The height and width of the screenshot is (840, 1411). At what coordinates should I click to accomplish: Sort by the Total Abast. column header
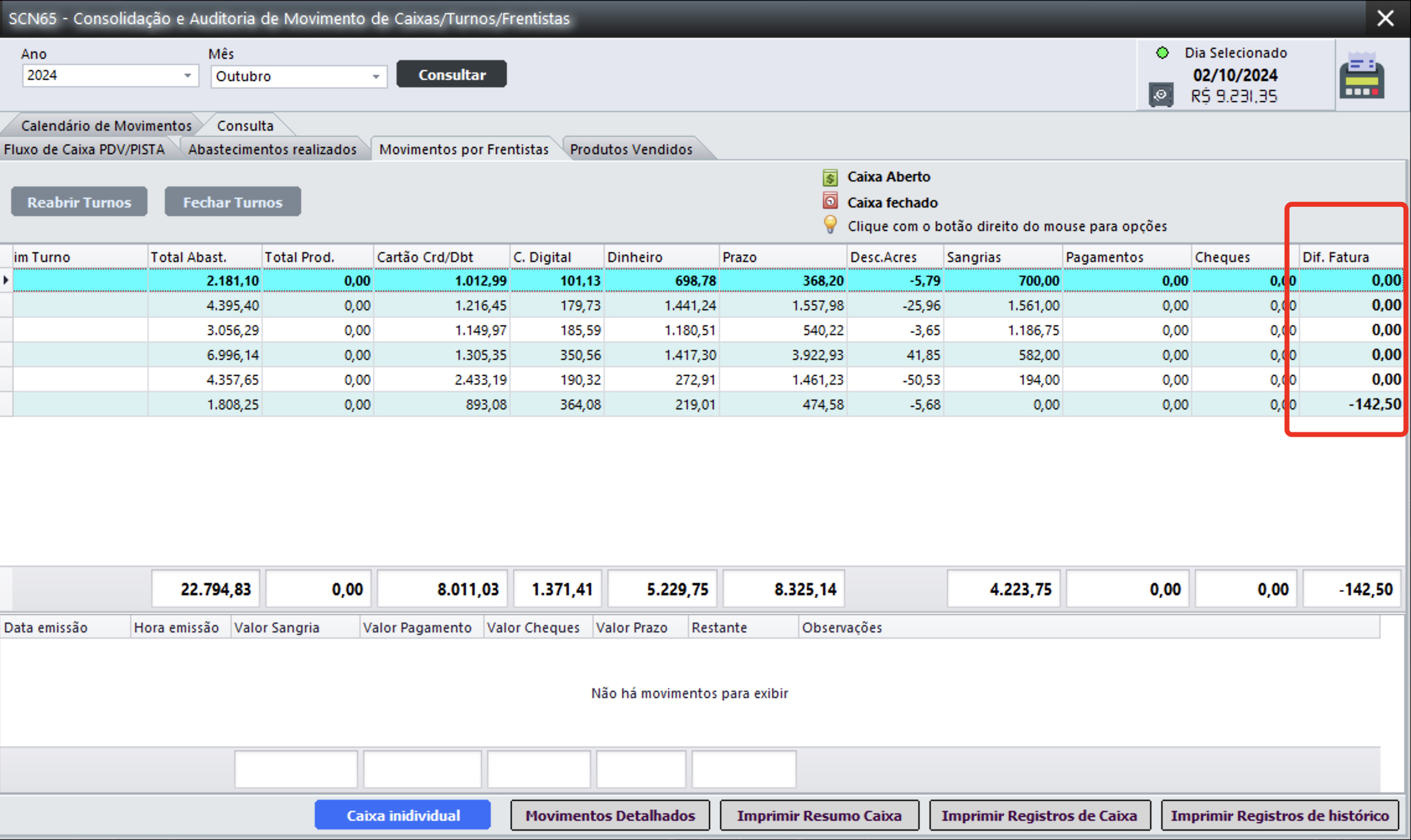coord(204,256)
